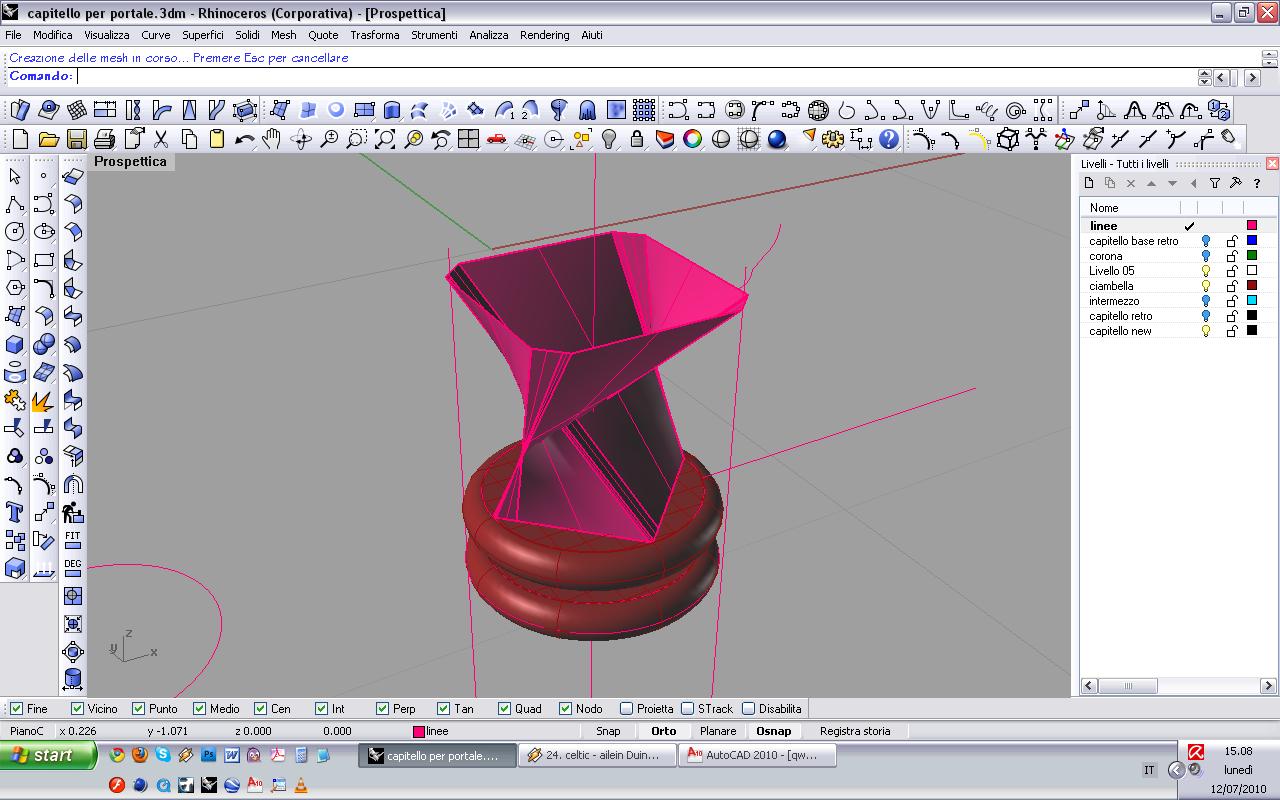
Task: Select the circle tool in sidebar
Action: point(15,231)
